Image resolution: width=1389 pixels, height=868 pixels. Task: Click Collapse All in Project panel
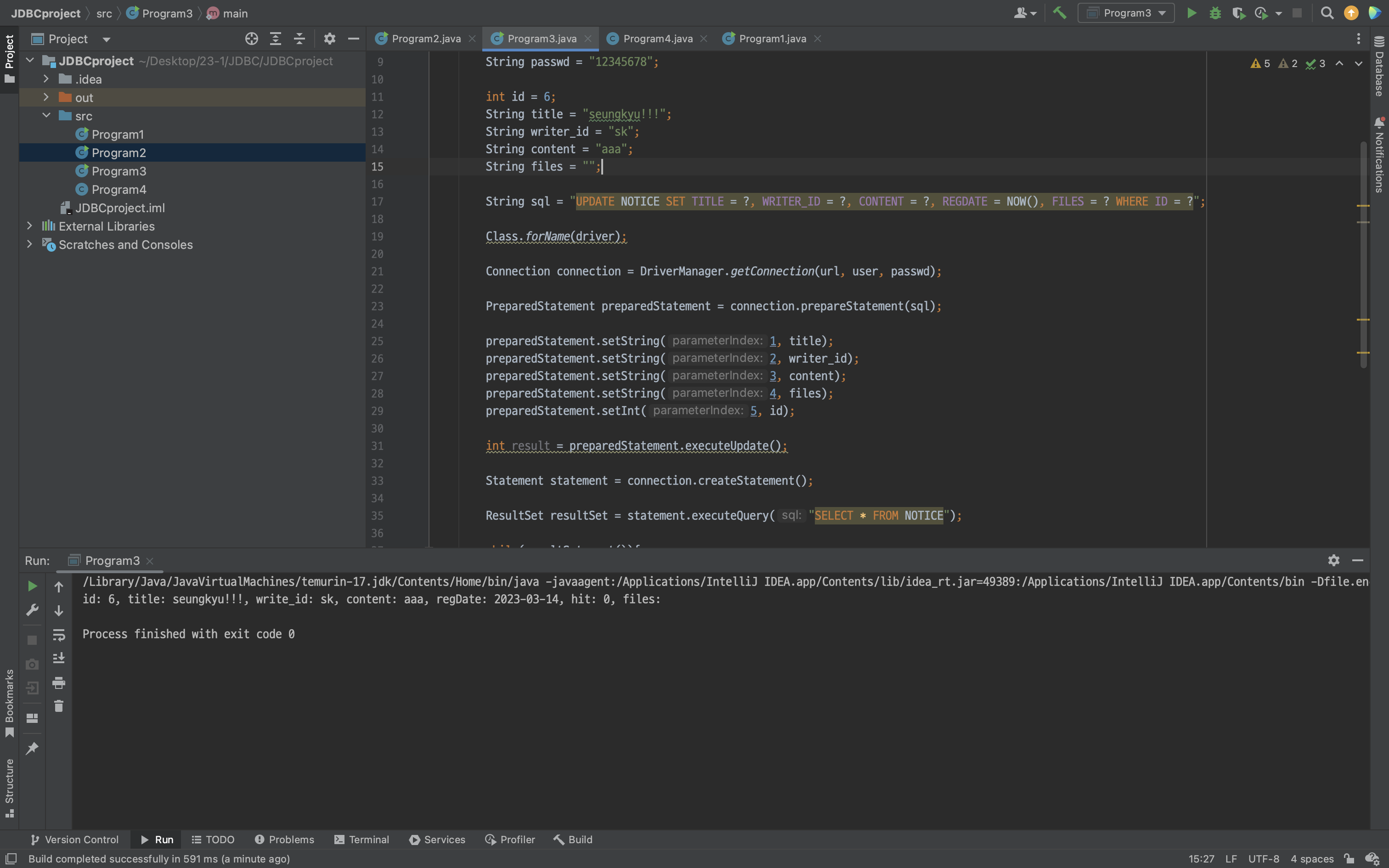coord(299,39)
